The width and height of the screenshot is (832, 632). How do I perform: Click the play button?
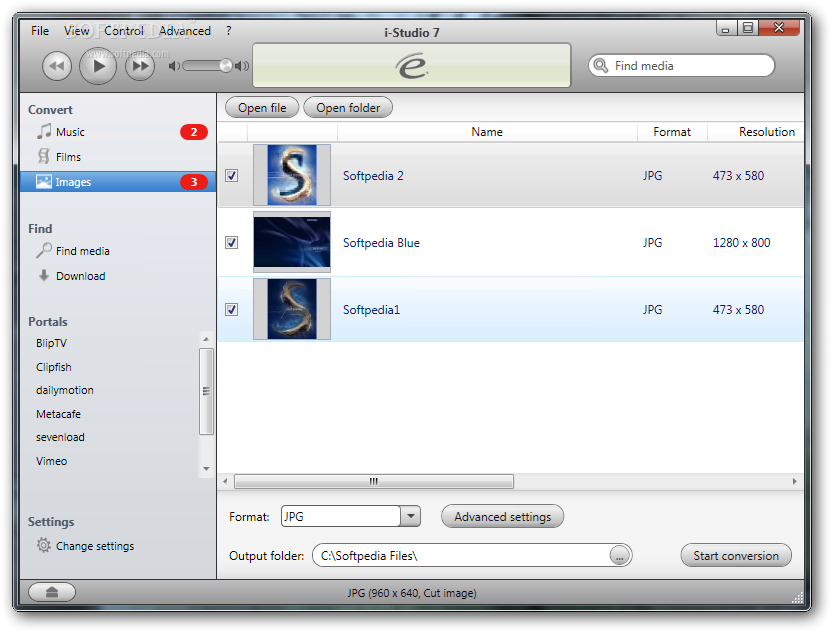tap(98, 66)
